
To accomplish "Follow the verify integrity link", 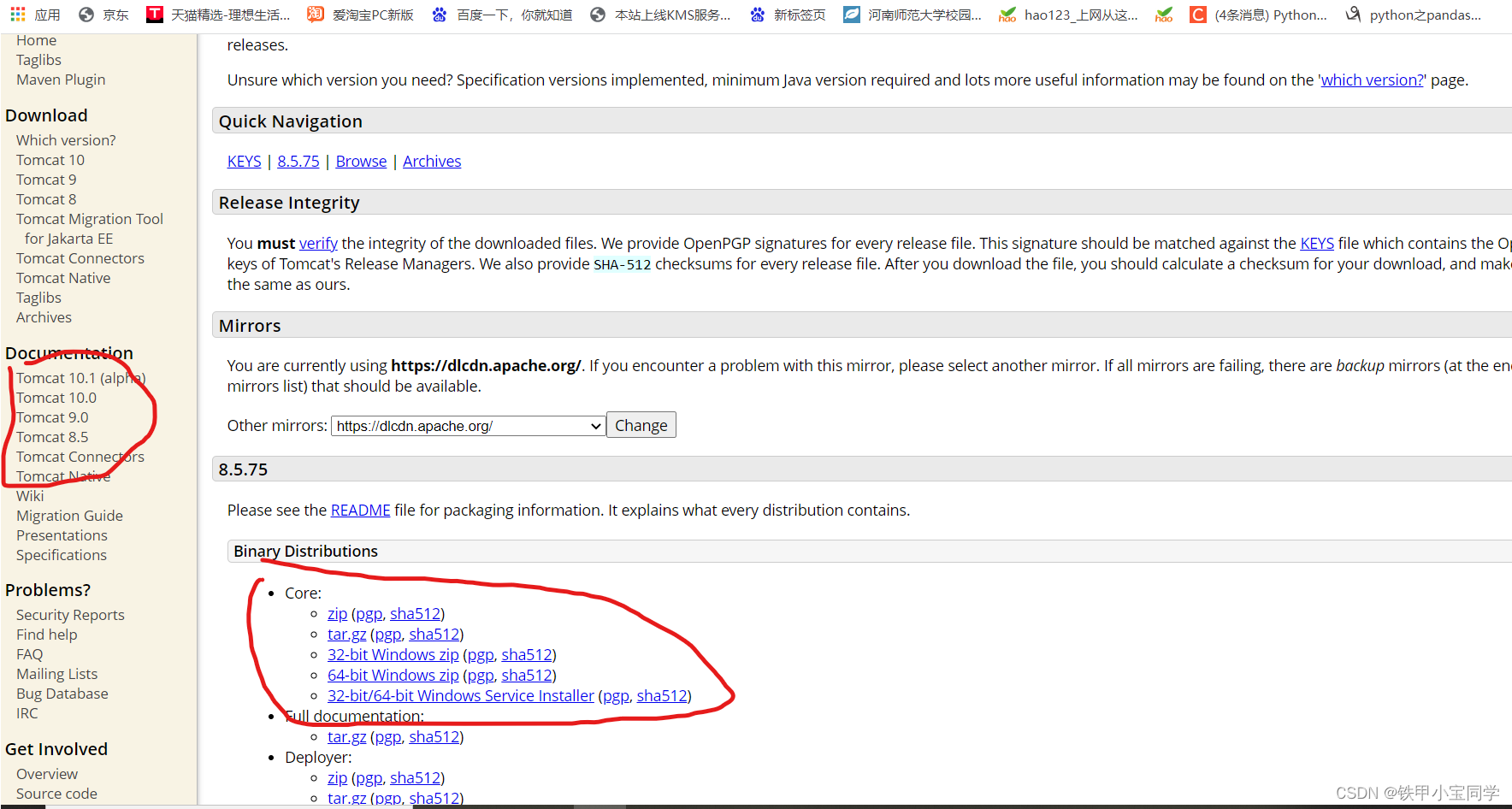I will [318, 244].
